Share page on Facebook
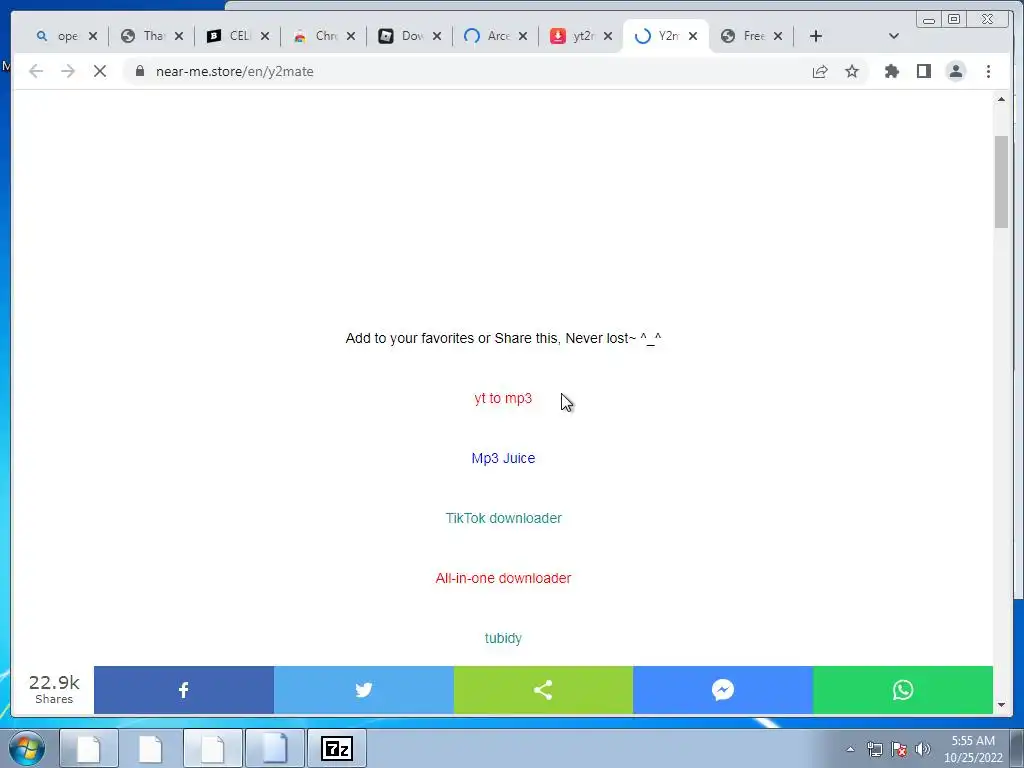 (x=184, y=690)
